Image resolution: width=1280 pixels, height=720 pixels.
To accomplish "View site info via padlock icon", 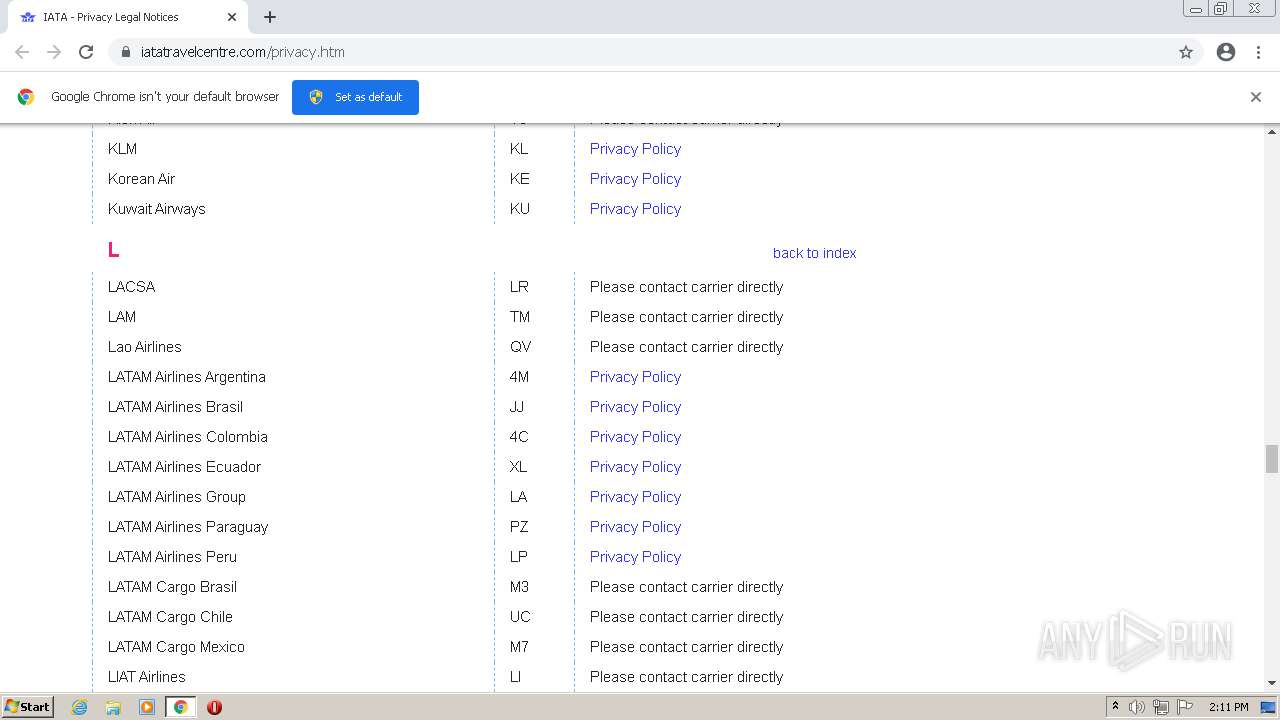I will click(x=125, y=52).
